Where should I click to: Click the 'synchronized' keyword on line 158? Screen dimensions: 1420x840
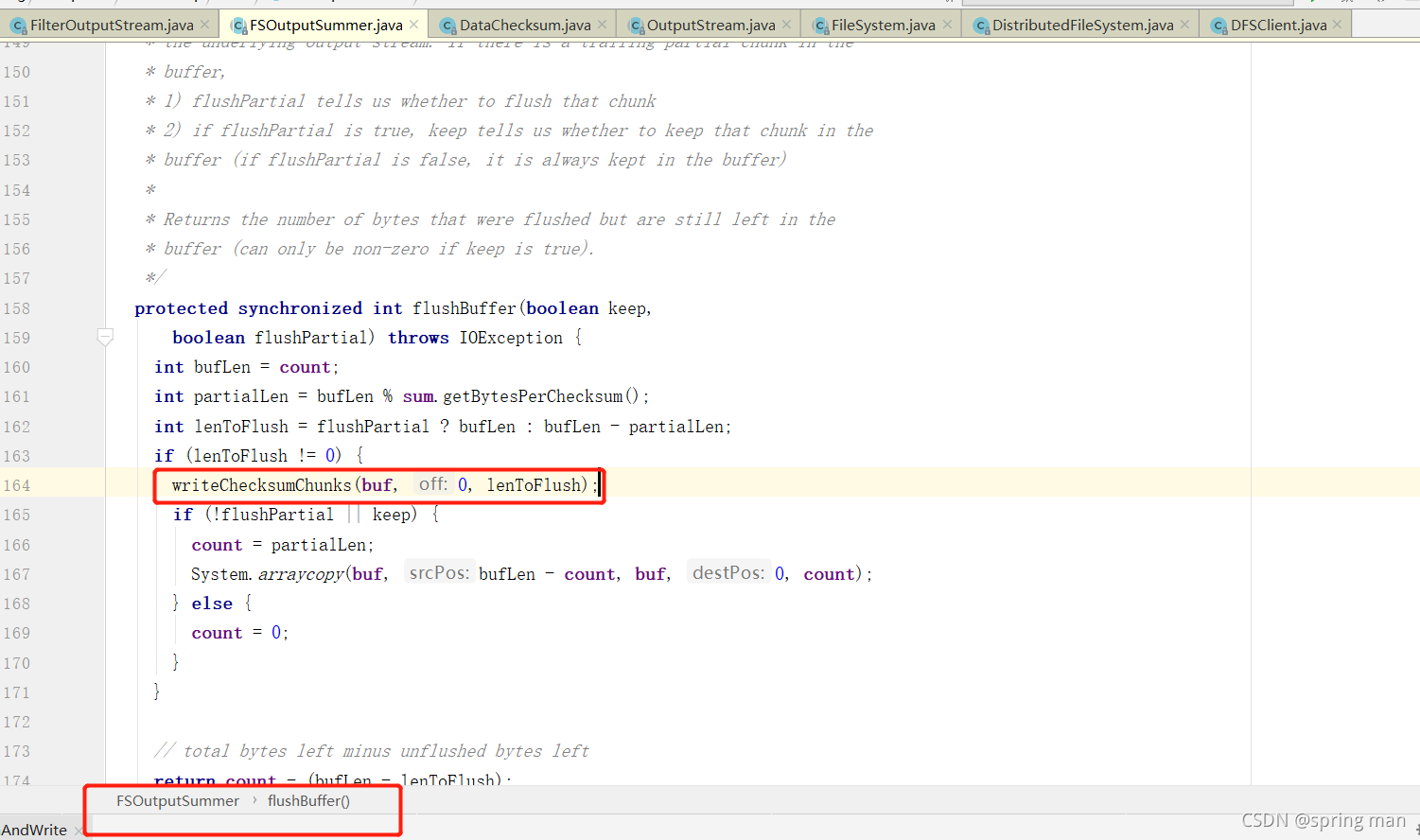click(300, 308)
